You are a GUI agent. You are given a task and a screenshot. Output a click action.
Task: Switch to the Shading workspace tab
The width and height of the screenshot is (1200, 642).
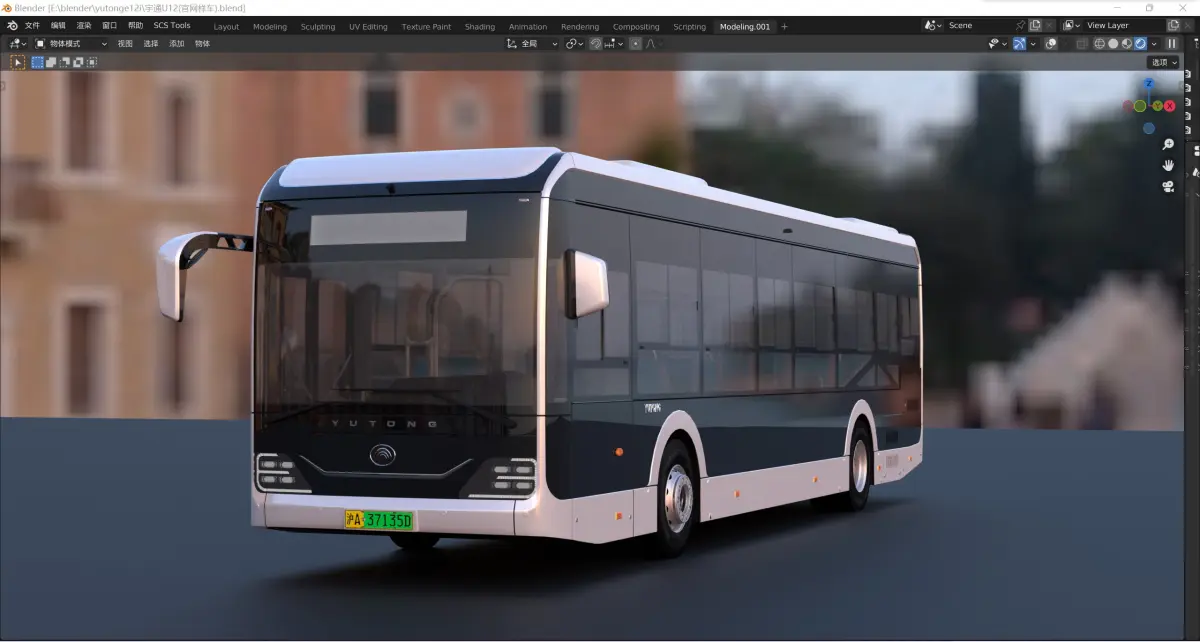tap(480, 27)
